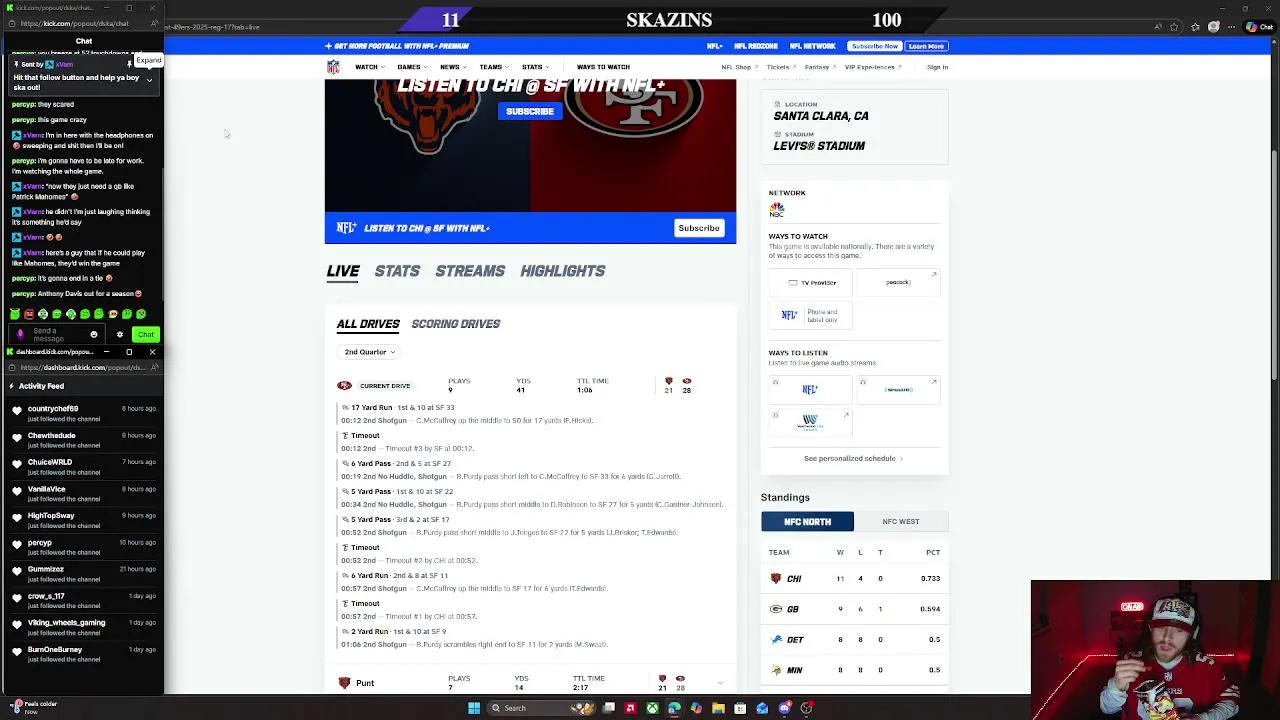
Task: Click the Detroit Lions logo in standings
Action: point(775,640)
